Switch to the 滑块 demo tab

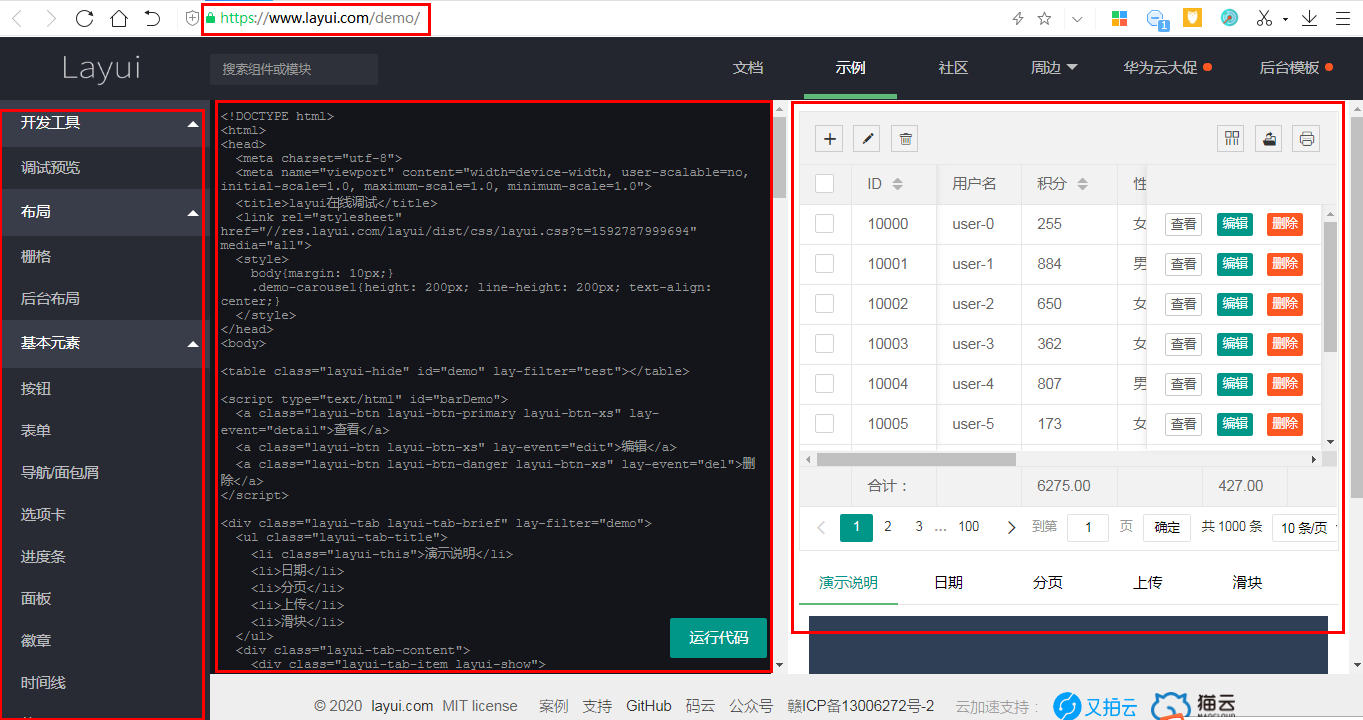coord(1247,583)
